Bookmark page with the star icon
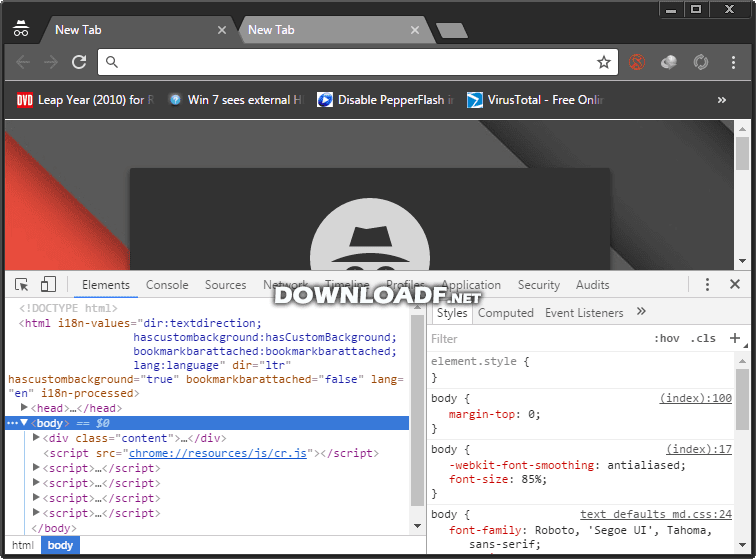Image resolution: width=756 pixels, height=559 pixels. pyautogui.click(x=604, y=62)
